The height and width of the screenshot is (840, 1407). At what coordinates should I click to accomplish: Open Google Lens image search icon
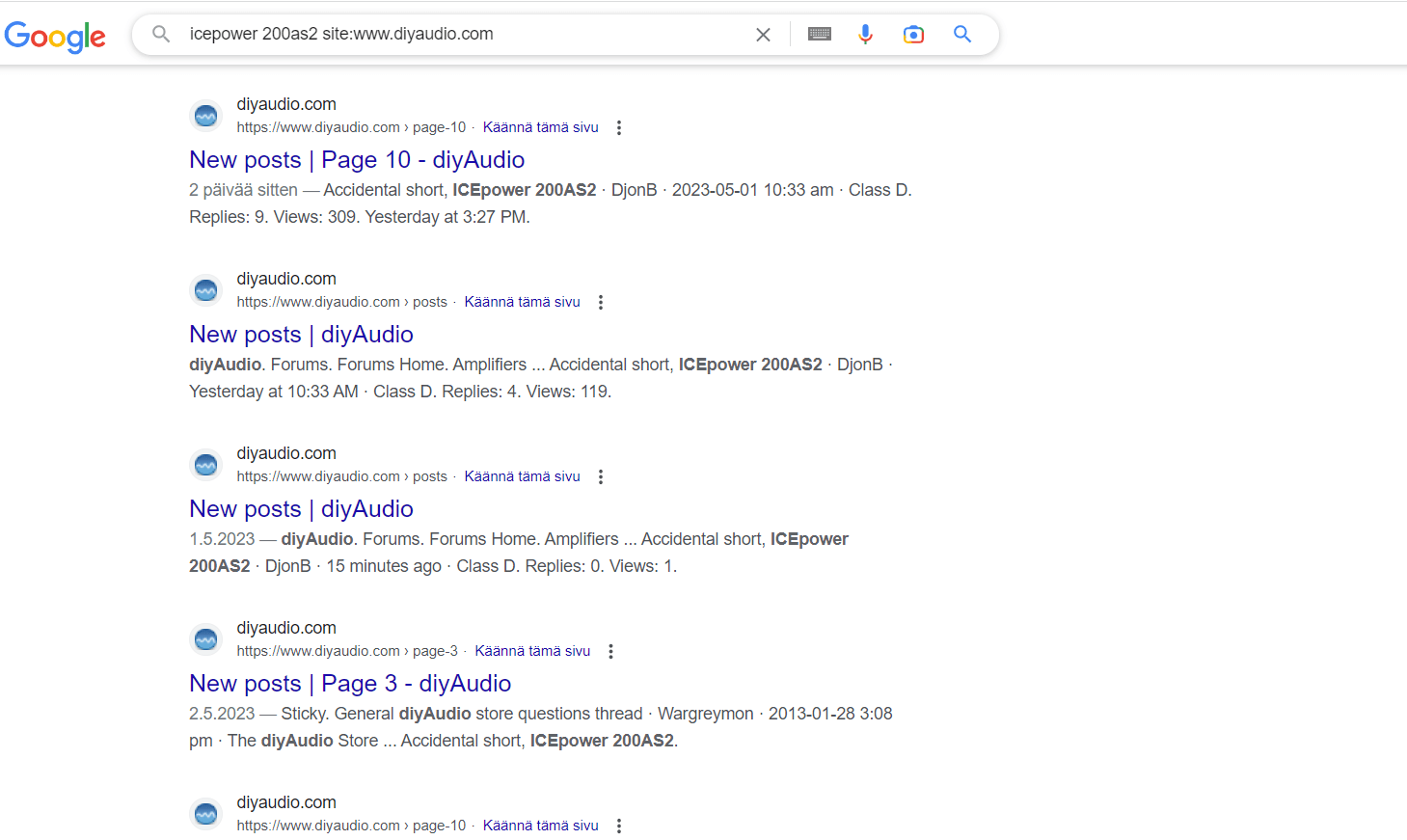tap(913, 35)
